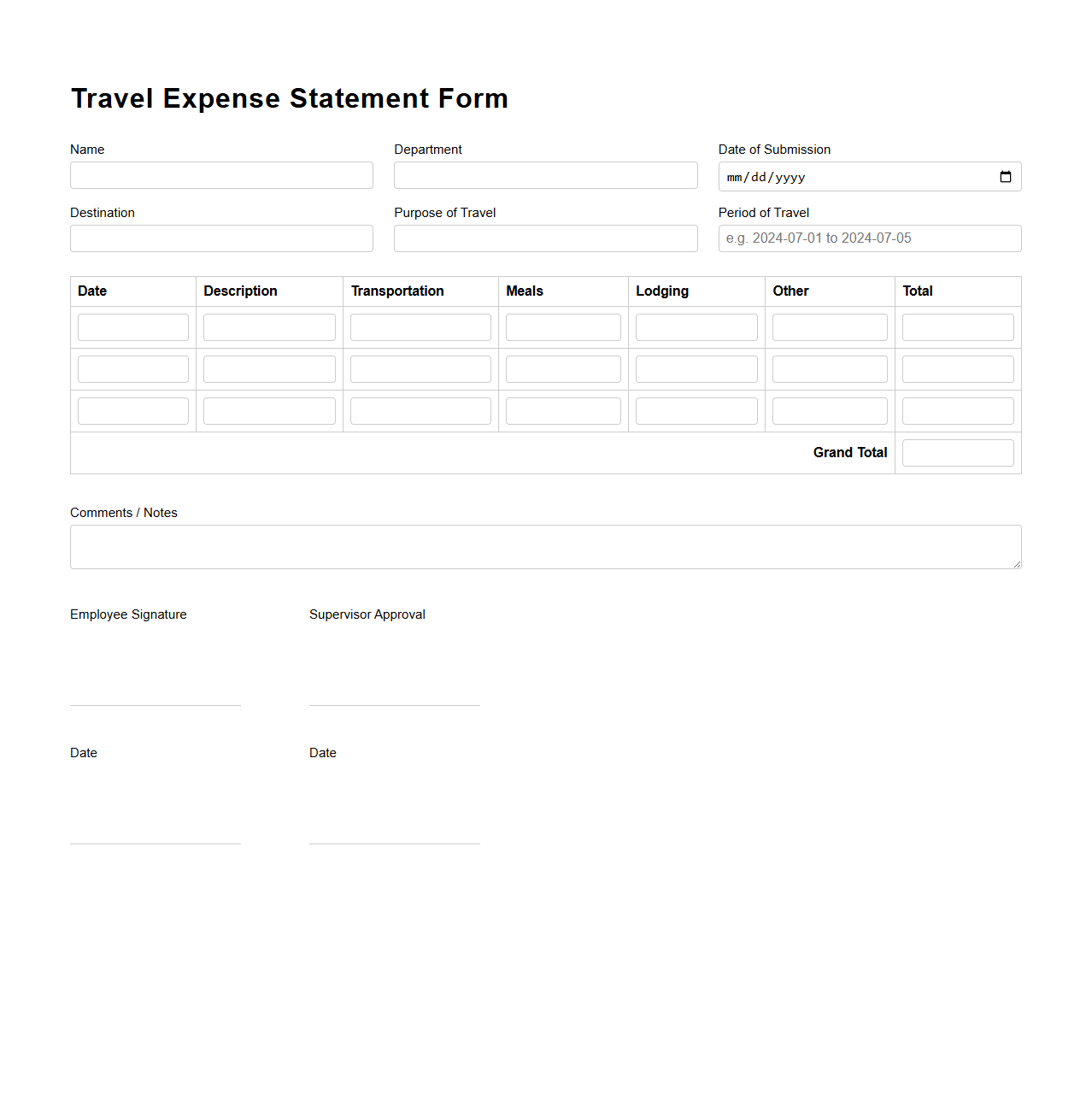
Task: Click inside the Comments / Notes textarea
Action: (x=545, y=546)
